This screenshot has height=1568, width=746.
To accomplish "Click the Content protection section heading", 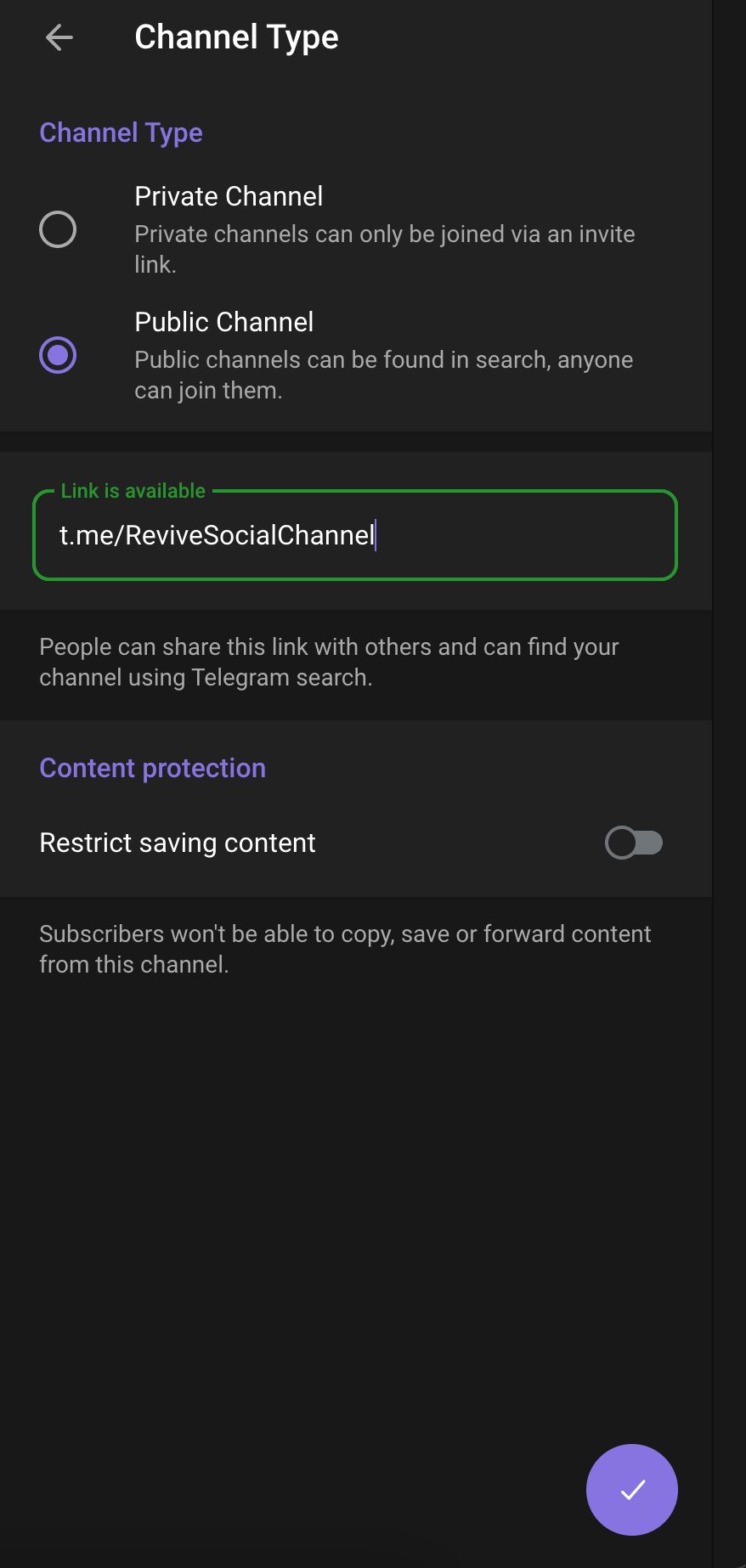I will point(153,768).
